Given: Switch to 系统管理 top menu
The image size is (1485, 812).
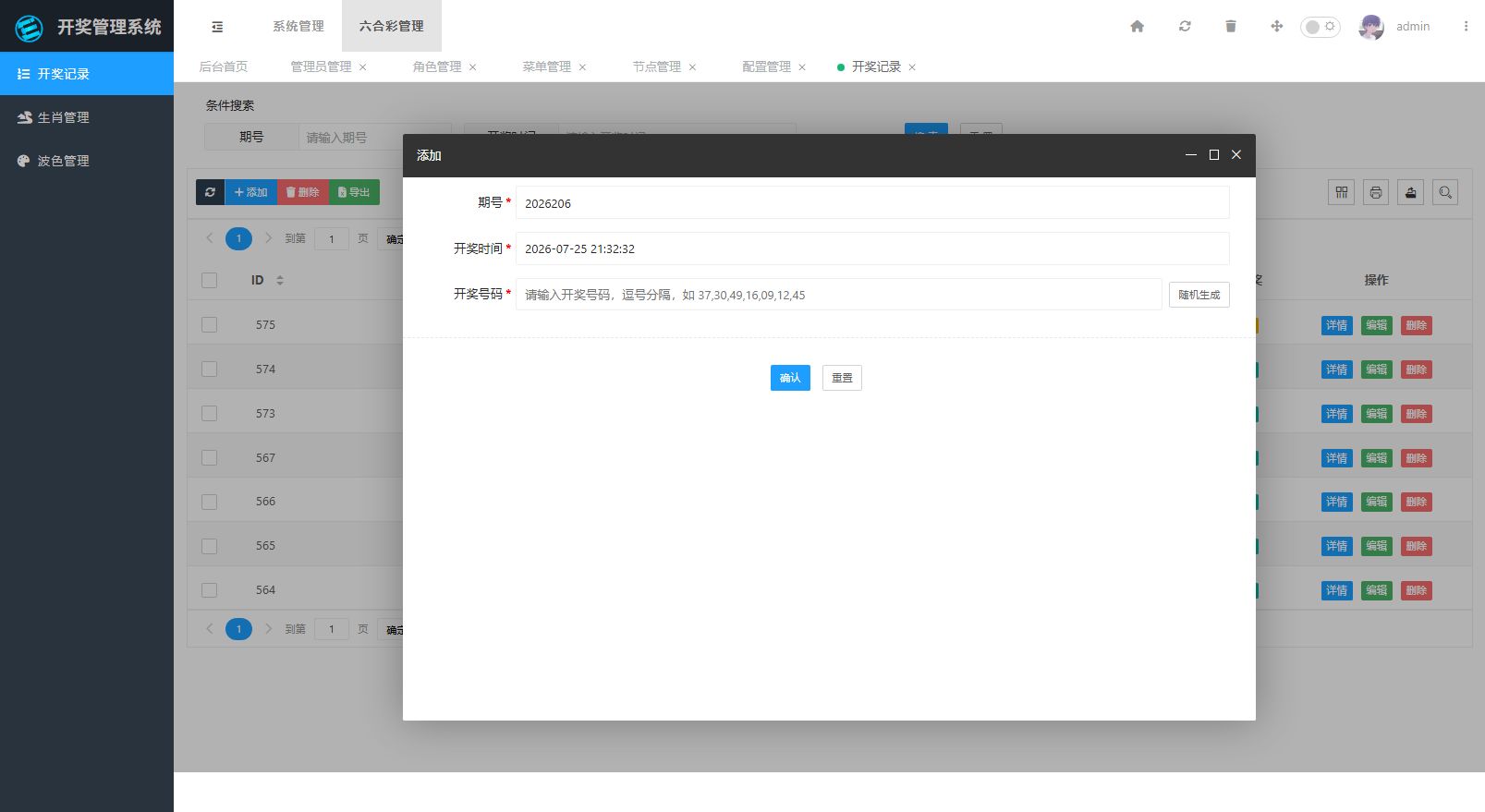Looking at the screenshot, I should [x=298, y=26].
